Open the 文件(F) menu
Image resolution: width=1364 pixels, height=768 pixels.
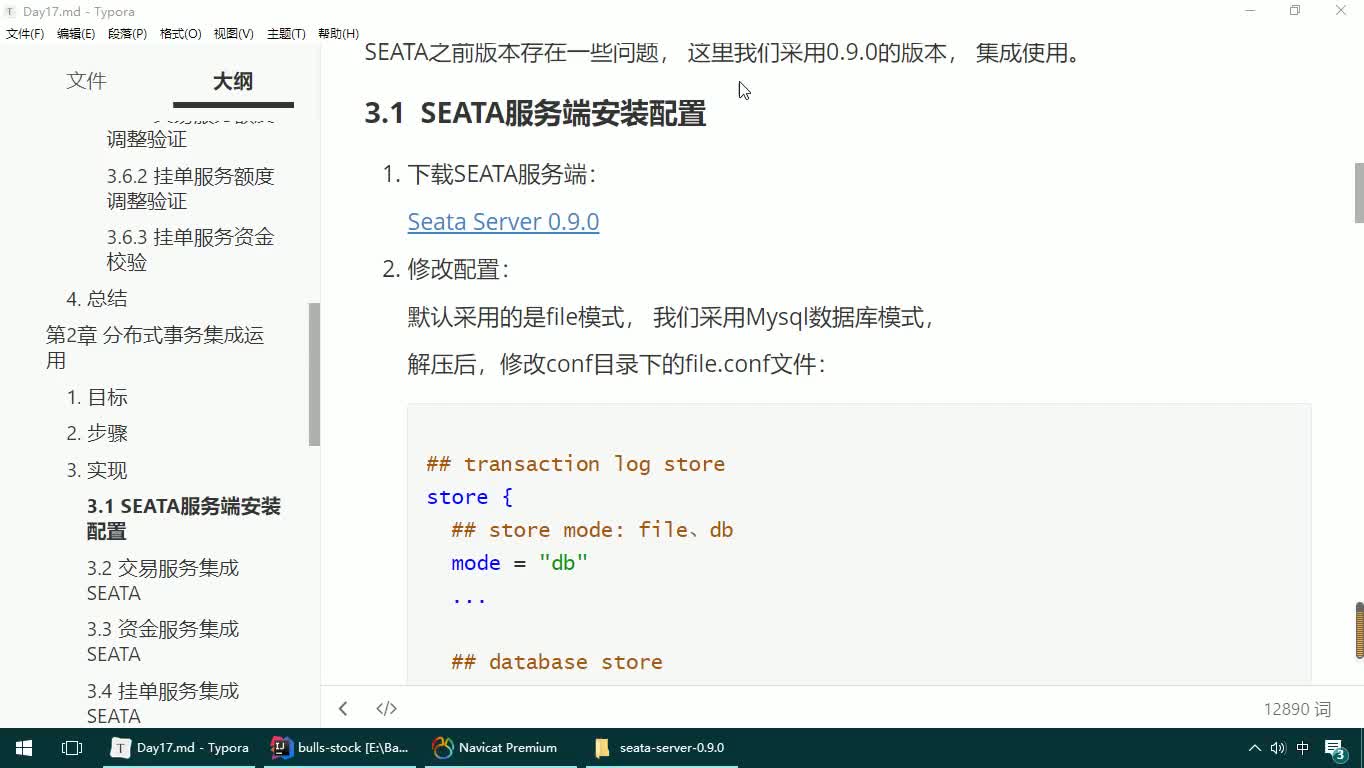point(25,33)
